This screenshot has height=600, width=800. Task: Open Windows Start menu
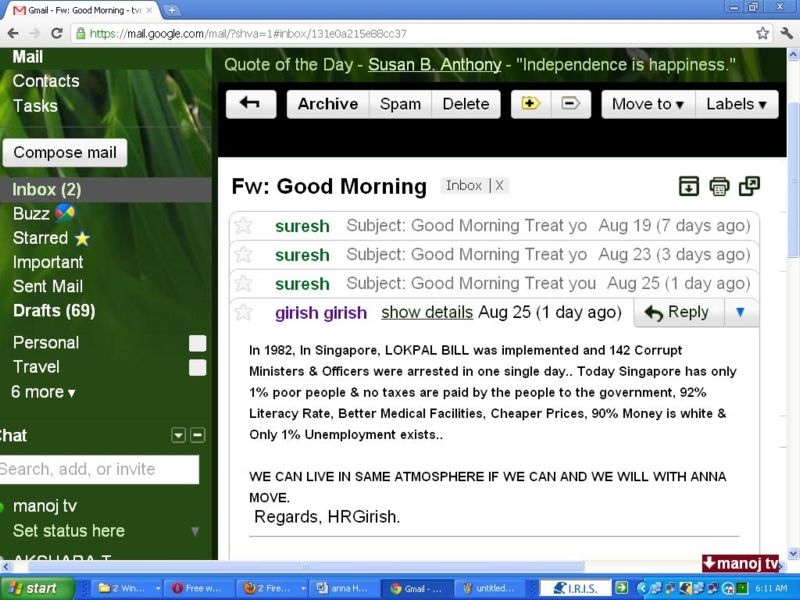pos(36,588)
